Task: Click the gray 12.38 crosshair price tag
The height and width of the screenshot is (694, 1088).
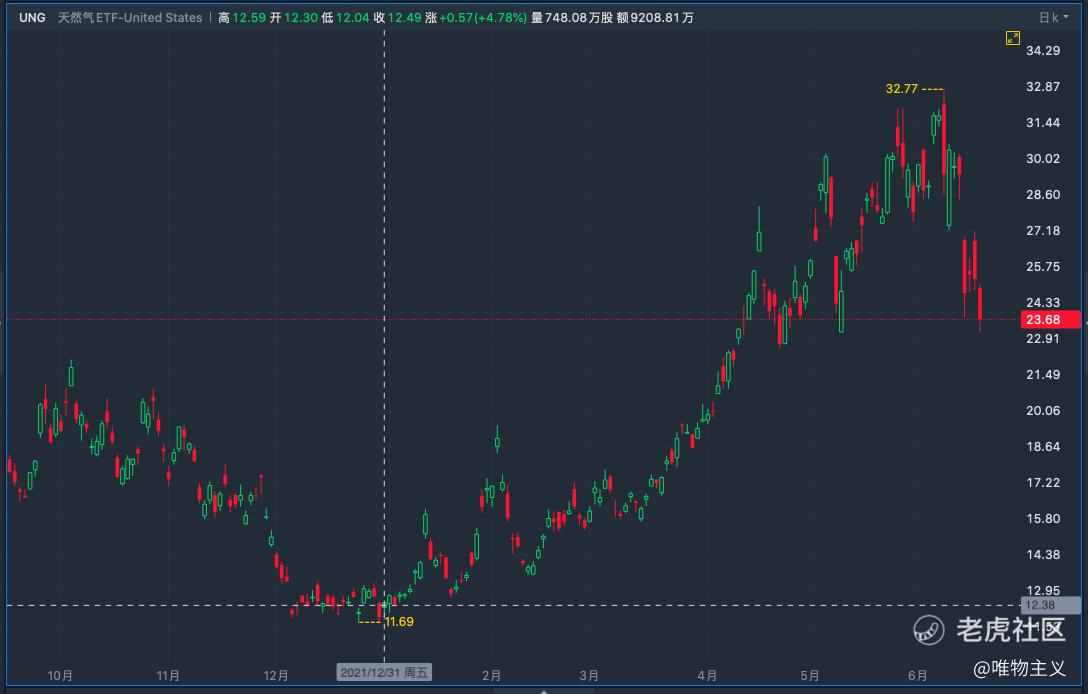Action: tap(1050, 605)
